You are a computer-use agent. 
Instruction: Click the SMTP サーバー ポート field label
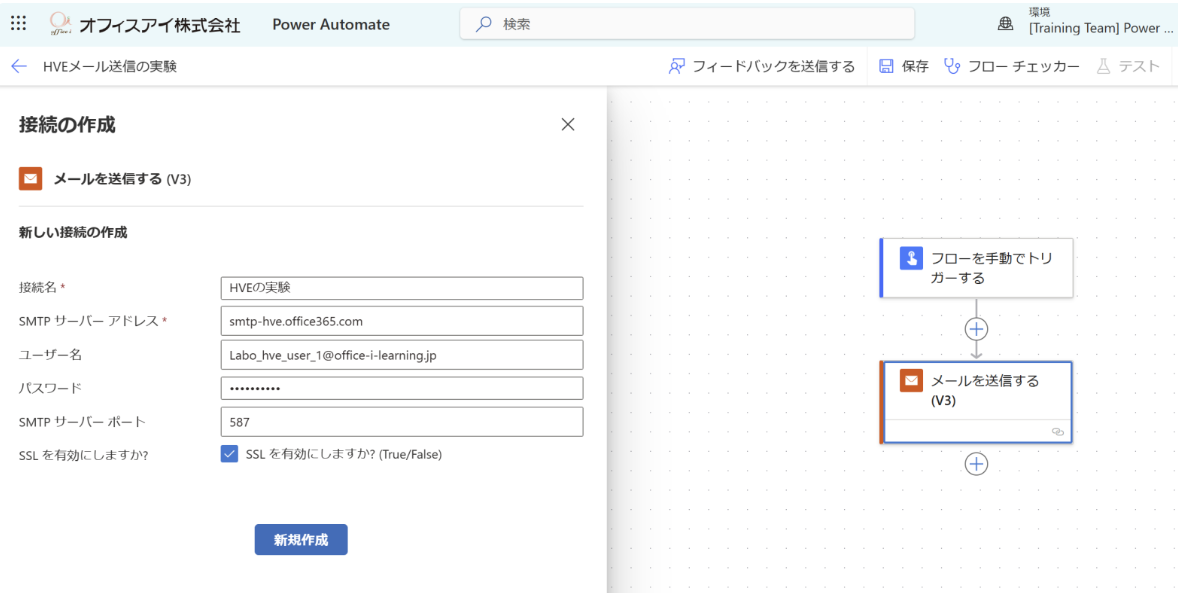(x=82, y=422)
